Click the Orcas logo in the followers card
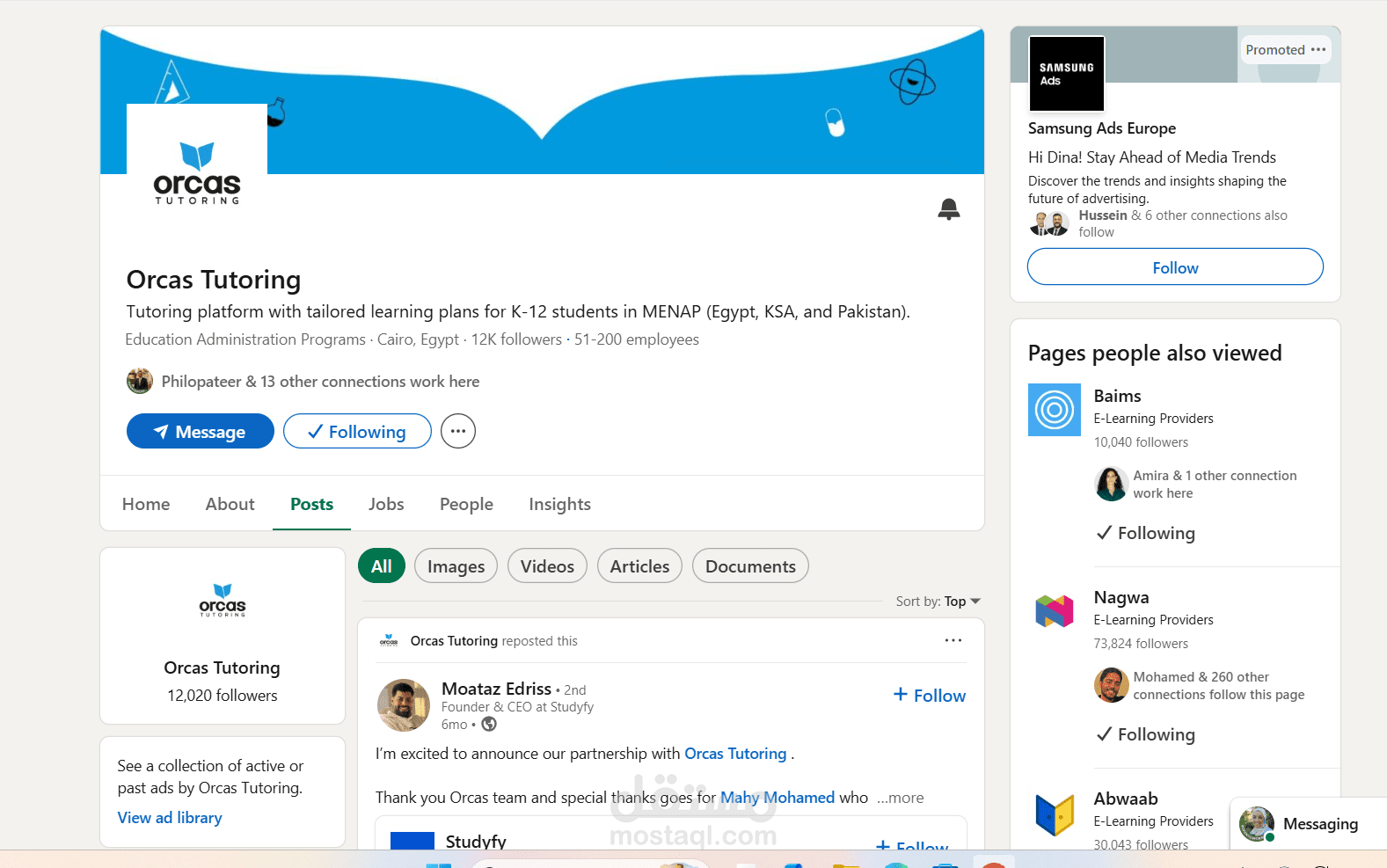 (223, 601)
